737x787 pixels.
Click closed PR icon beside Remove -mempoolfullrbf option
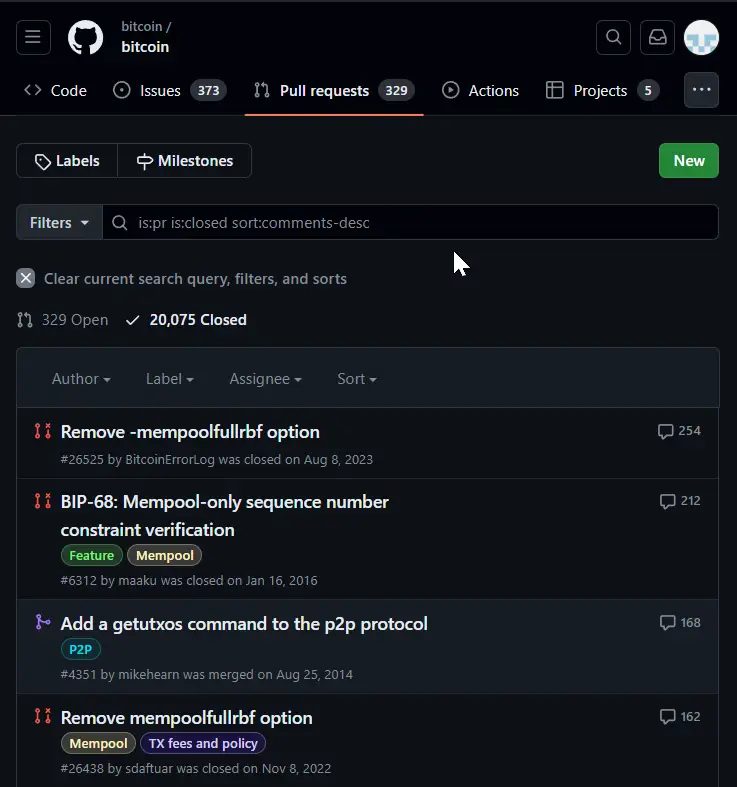tap(43, 431)
